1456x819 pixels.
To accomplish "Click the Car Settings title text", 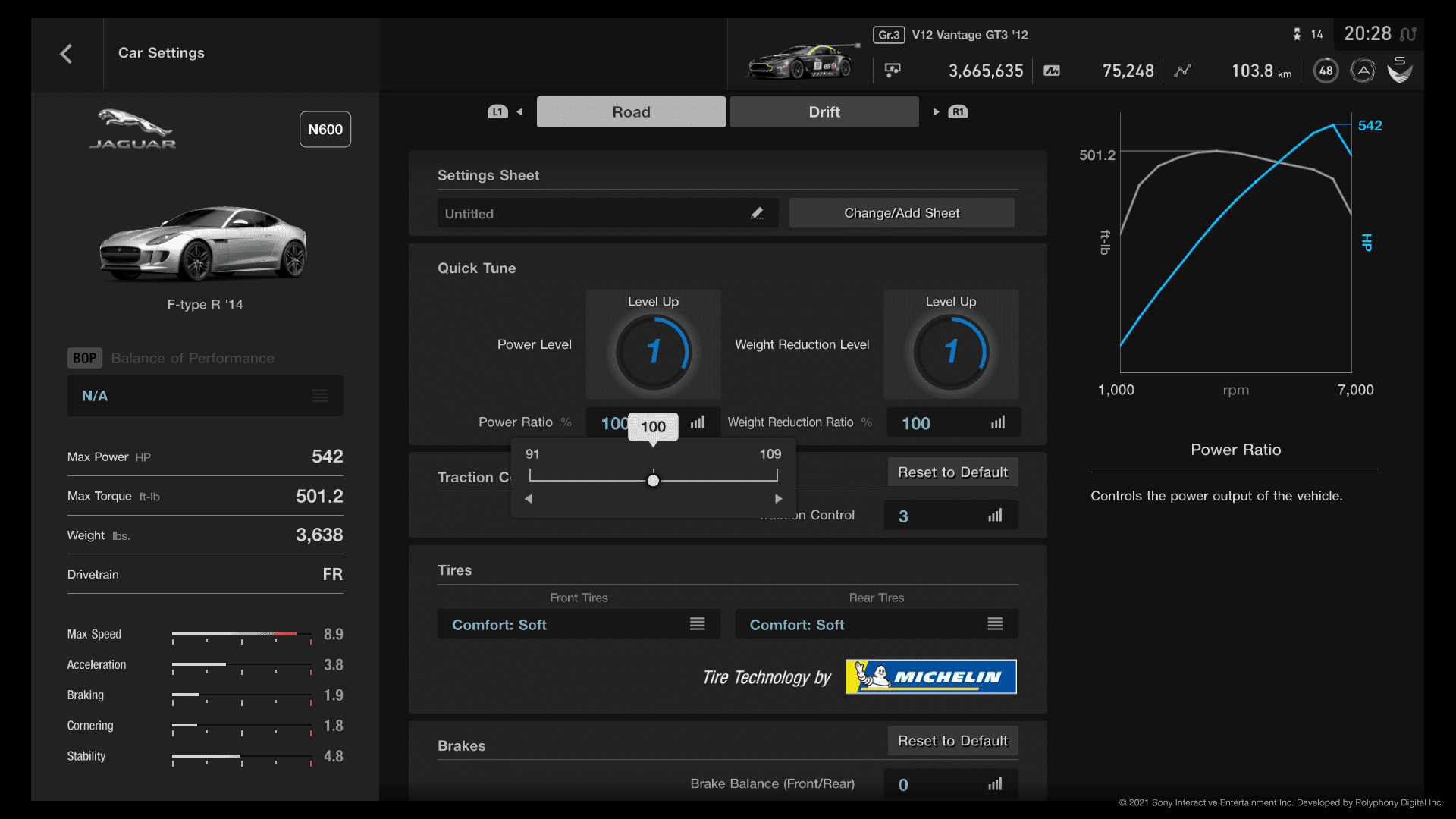I will click(162, 53).
